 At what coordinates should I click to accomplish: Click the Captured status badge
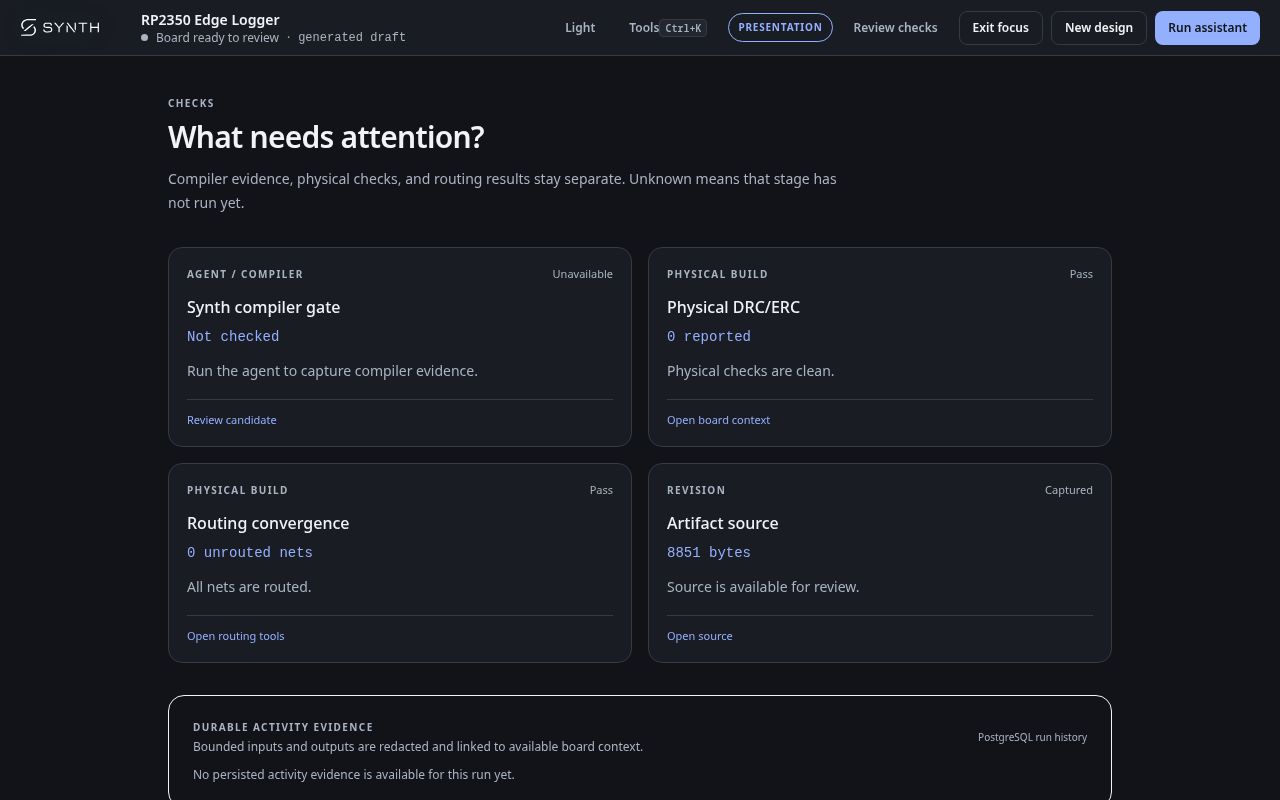[1068, 490]
